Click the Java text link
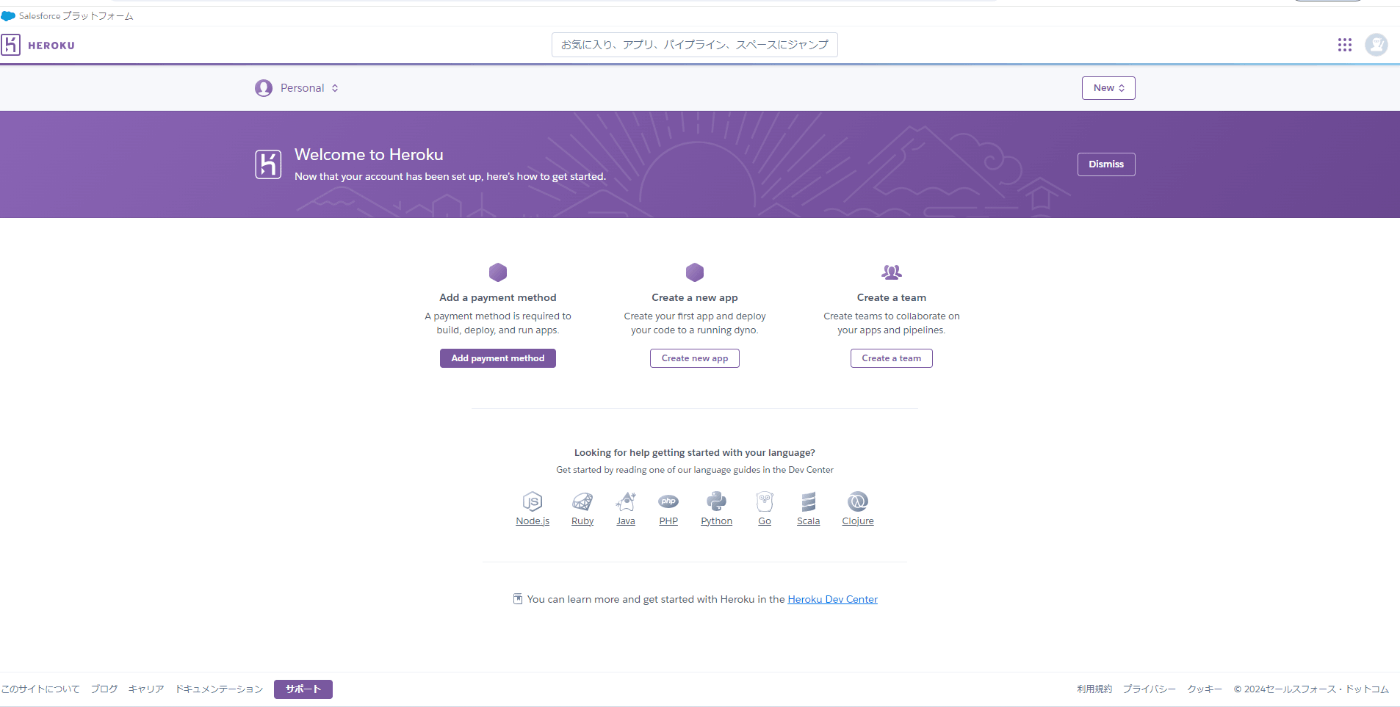This screenshot has width=1400, height=707. [x=626, y=521]
